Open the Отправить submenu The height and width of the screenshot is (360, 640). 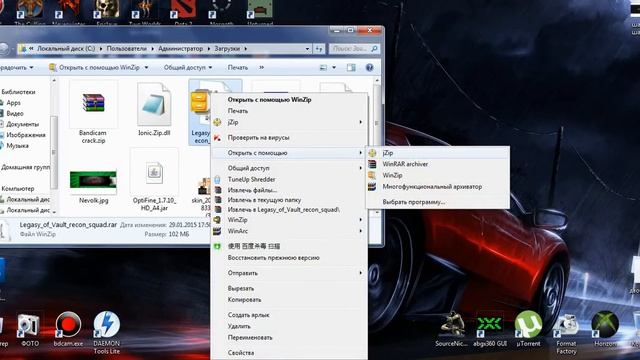289,273
